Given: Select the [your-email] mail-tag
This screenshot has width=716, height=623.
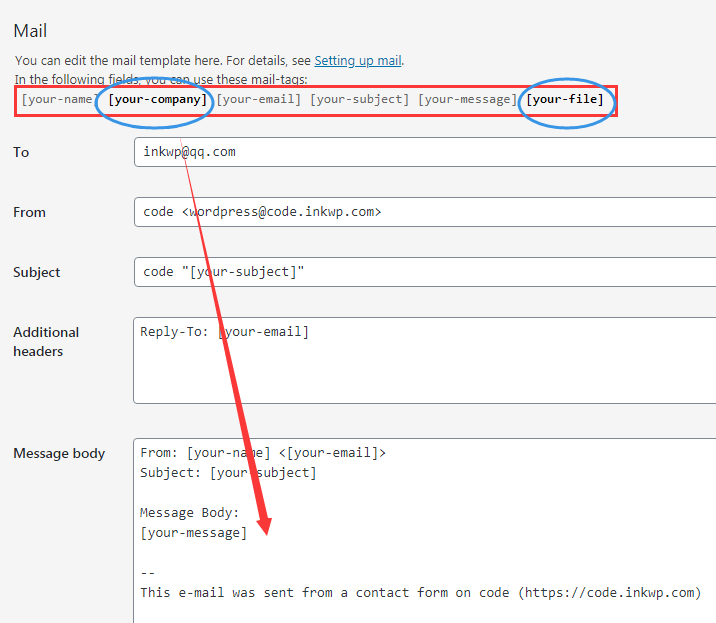Looking at the screenshot, I should (x=258, y=99).
